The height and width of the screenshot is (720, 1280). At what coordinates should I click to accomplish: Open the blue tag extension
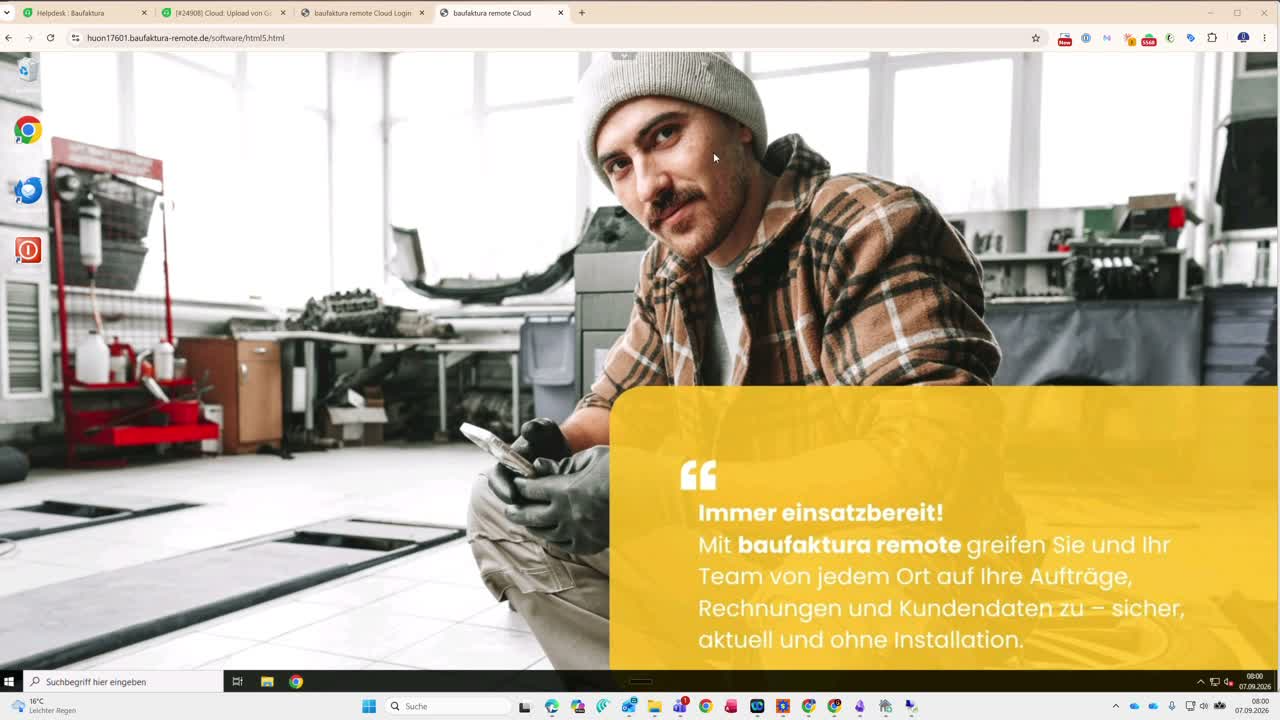[1191, 38]
